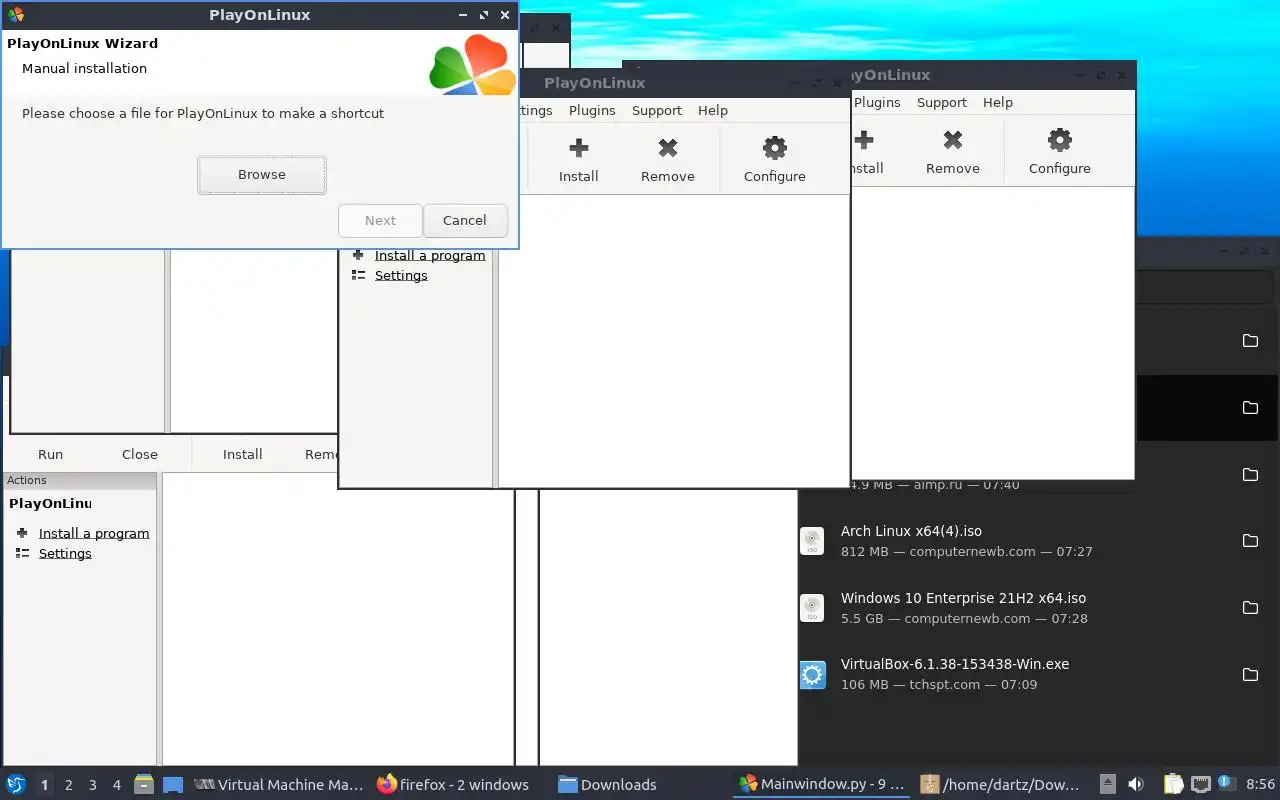Click Configure gear icon in middle PlayOnLinux window
Screen dimensions: 1280x800
(x=775, y=148)
